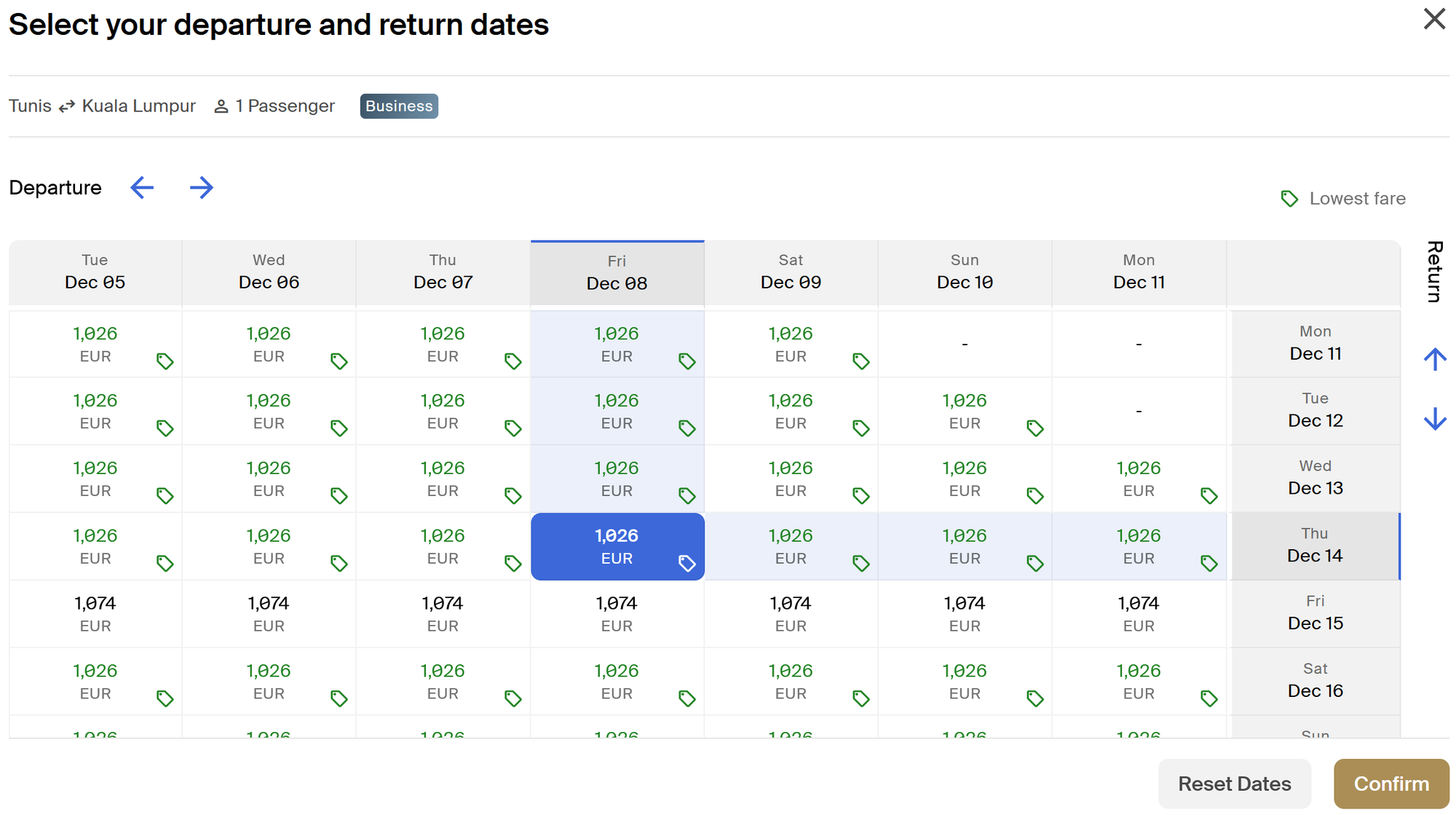Confirm the selected dates
The height and width of the screenshot is (815, 1456).
pos(1390,784)
